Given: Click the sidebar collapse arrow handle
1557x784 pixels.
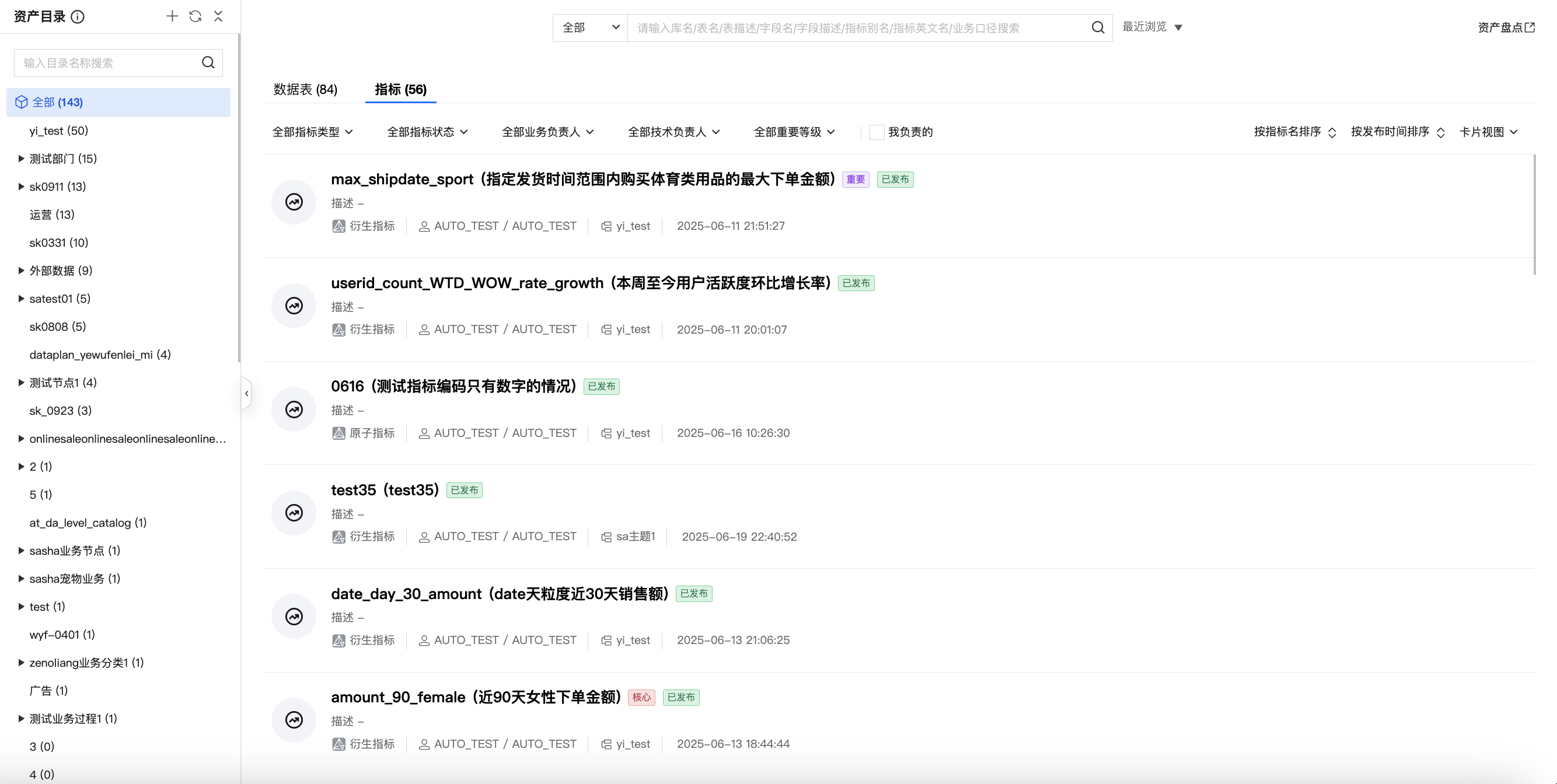Looking at the screenshot, I should [x=247, y=394].
